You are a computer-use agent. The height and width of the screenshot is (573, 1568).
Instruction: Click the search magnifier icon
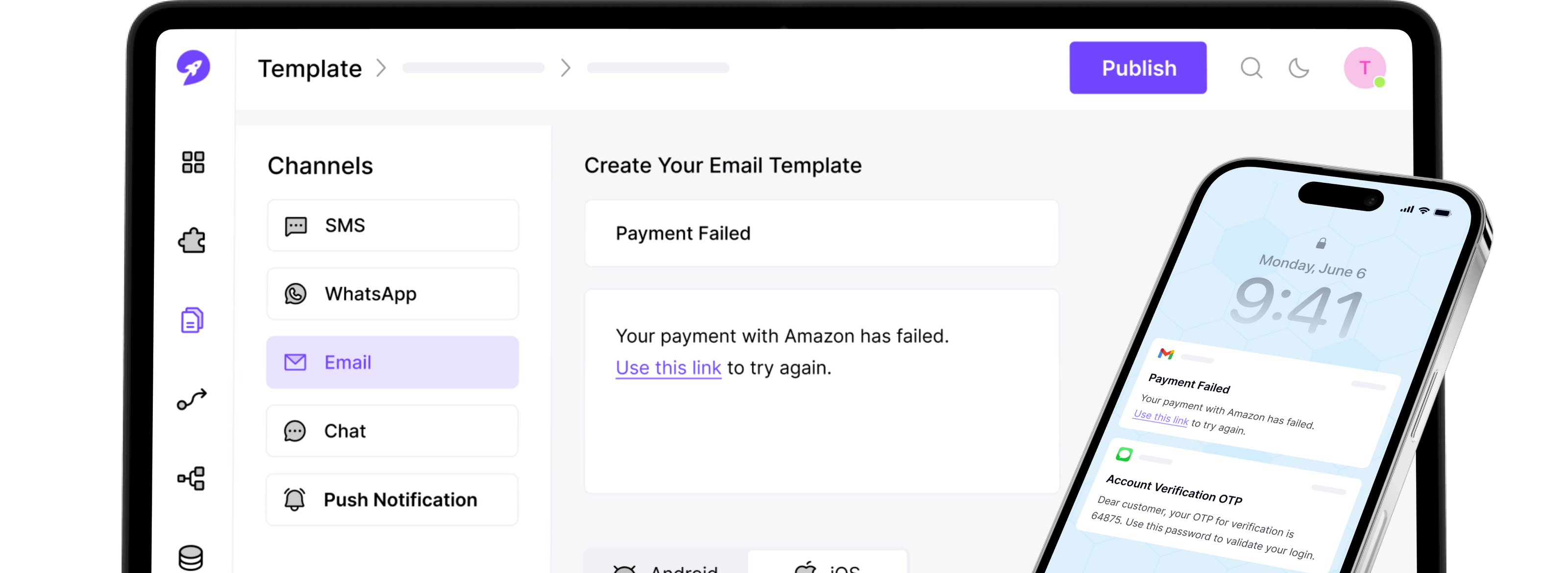tap(1251, 68)
